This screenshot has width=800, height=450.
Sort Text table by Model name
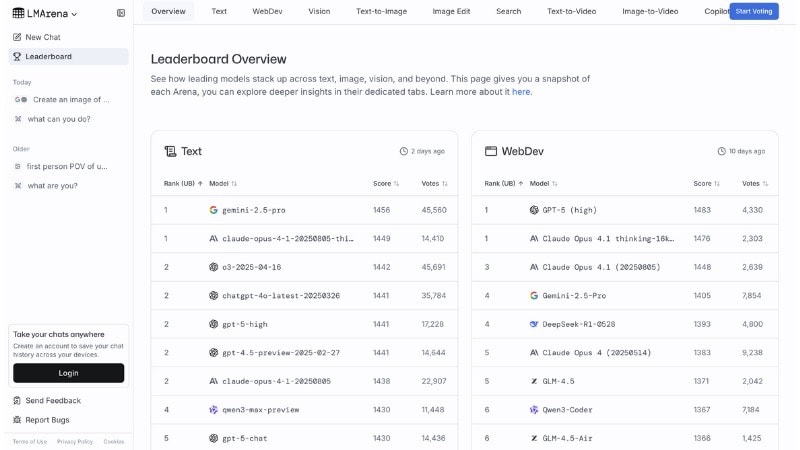pyautogui.click(x=223, y=184)
